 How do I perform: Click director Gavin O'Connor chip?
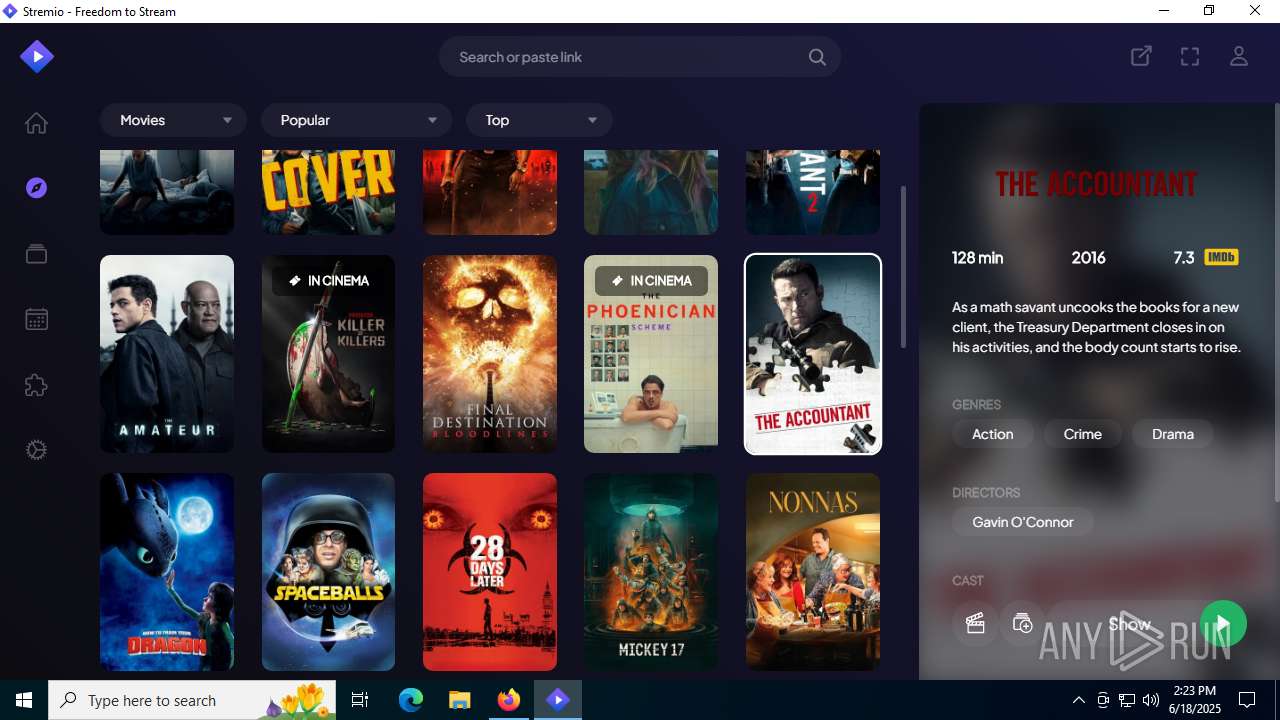tap(1023, 522)
